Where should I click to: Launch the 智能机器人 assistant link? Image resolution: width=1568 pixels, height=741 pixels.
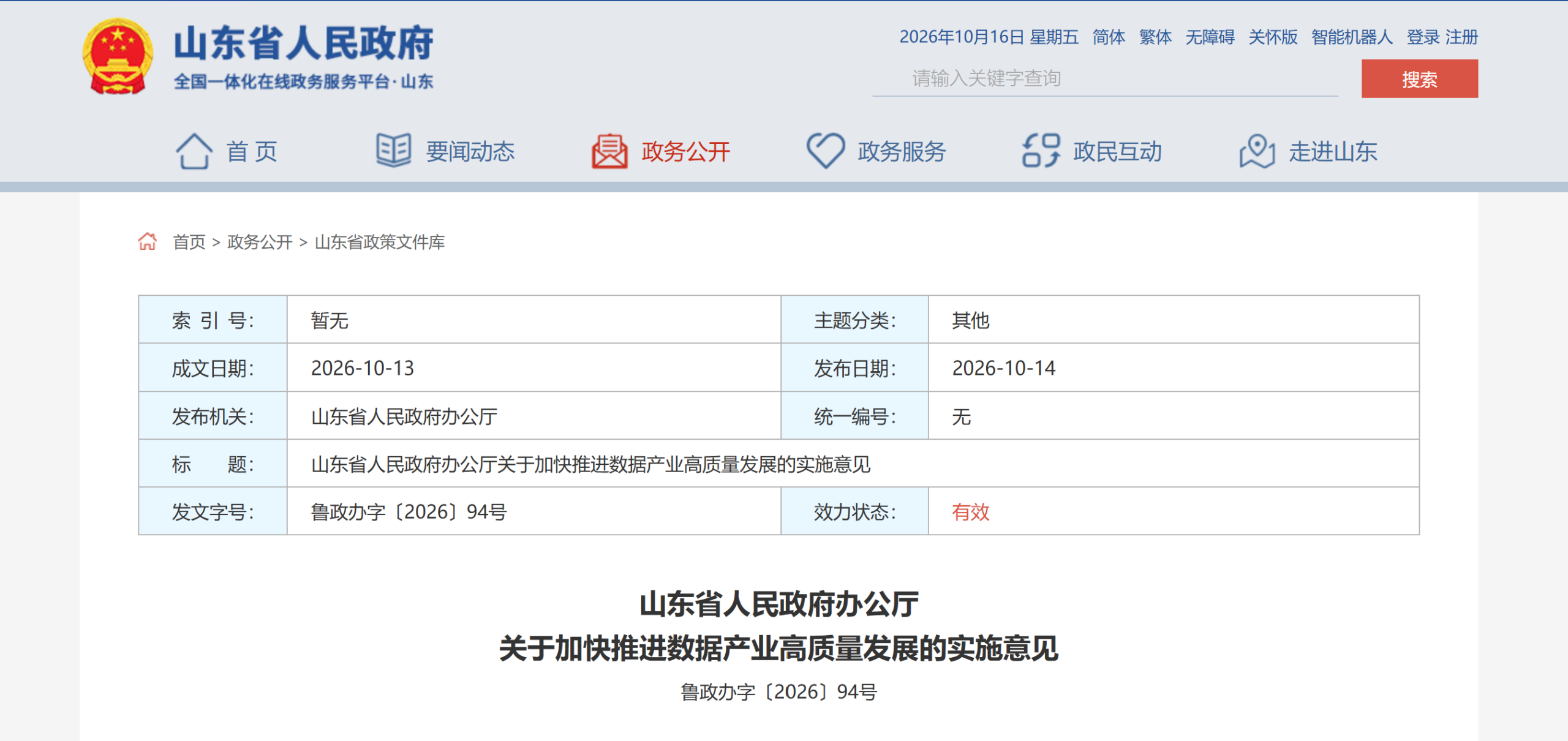coord(1352,37)
